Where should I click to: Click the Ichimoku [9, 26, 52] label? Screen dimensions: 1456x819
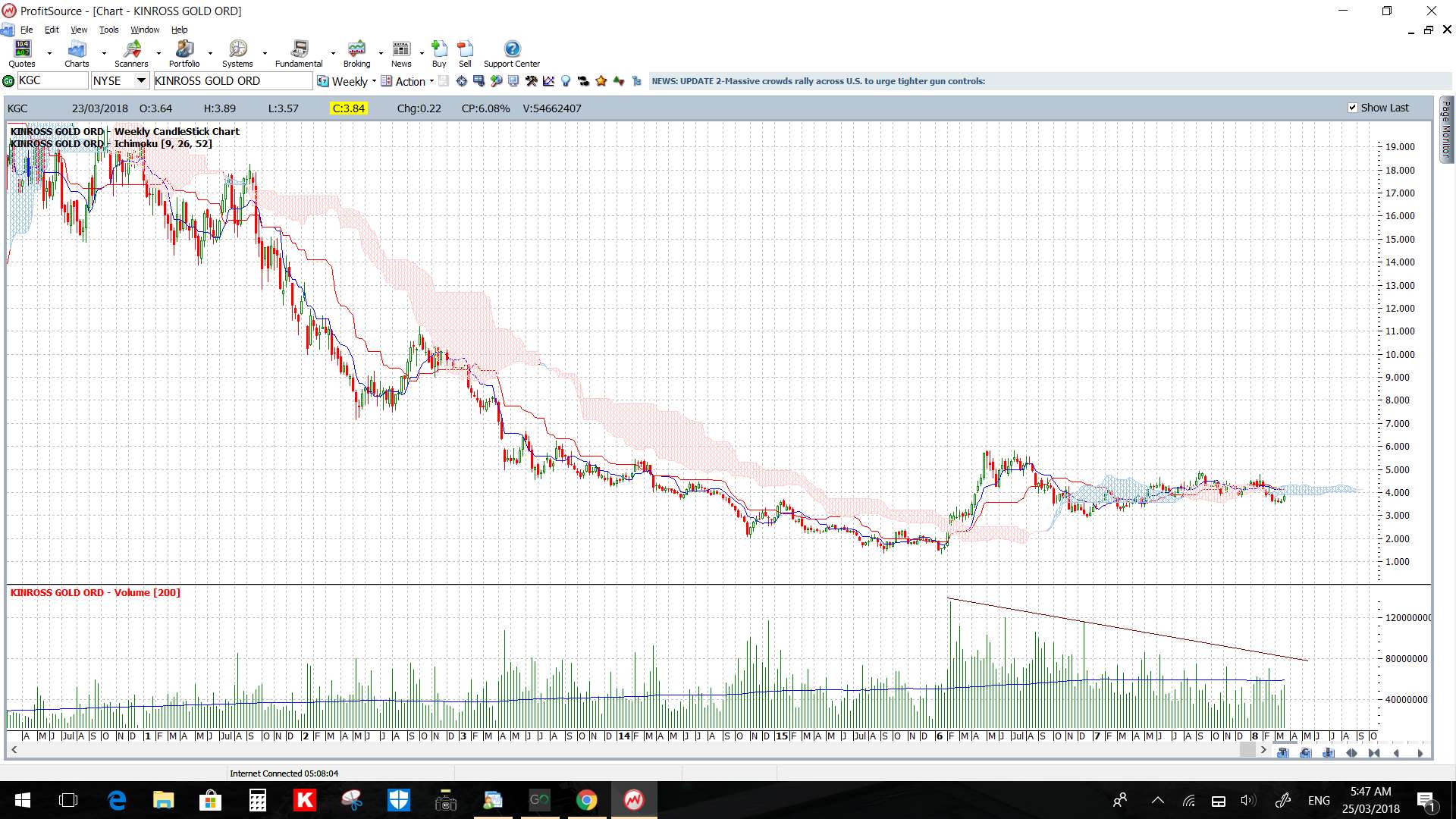coord(163,143)
